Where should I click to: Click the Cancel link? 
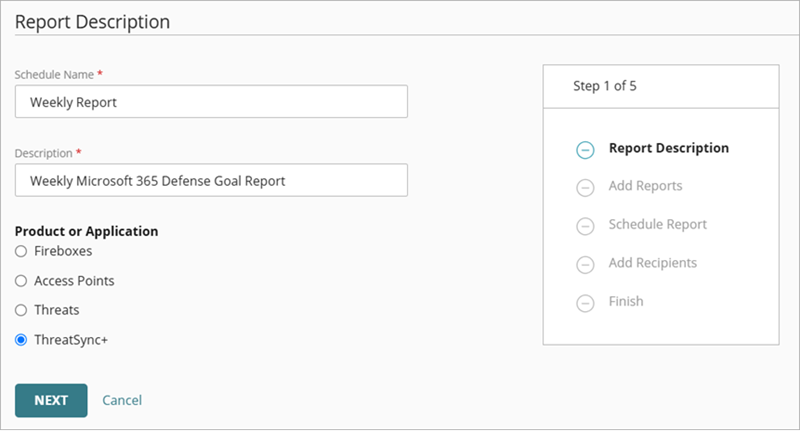point(122,400)
